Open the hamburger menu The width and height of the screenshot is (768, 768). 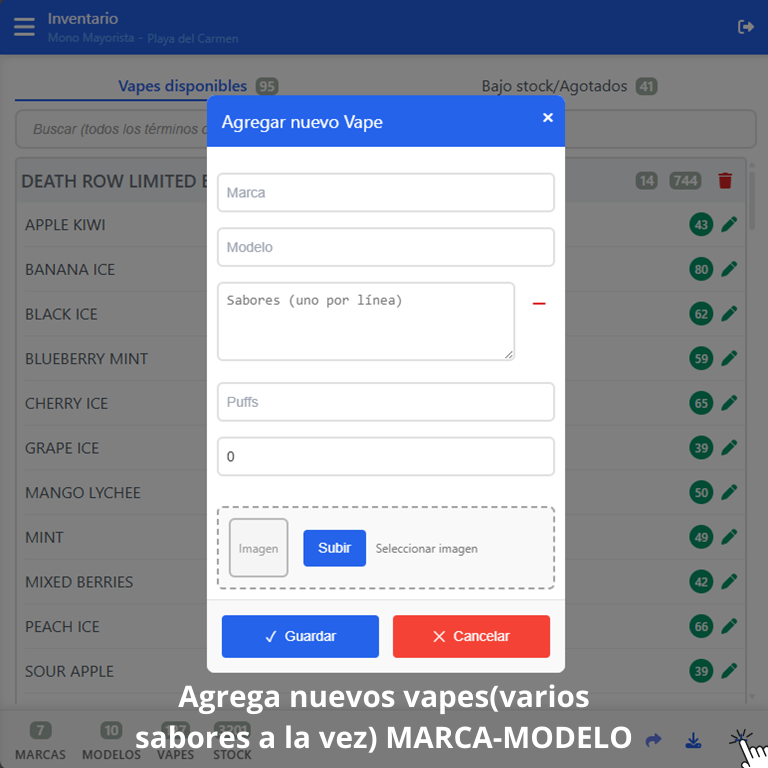(x=24, y=27)
